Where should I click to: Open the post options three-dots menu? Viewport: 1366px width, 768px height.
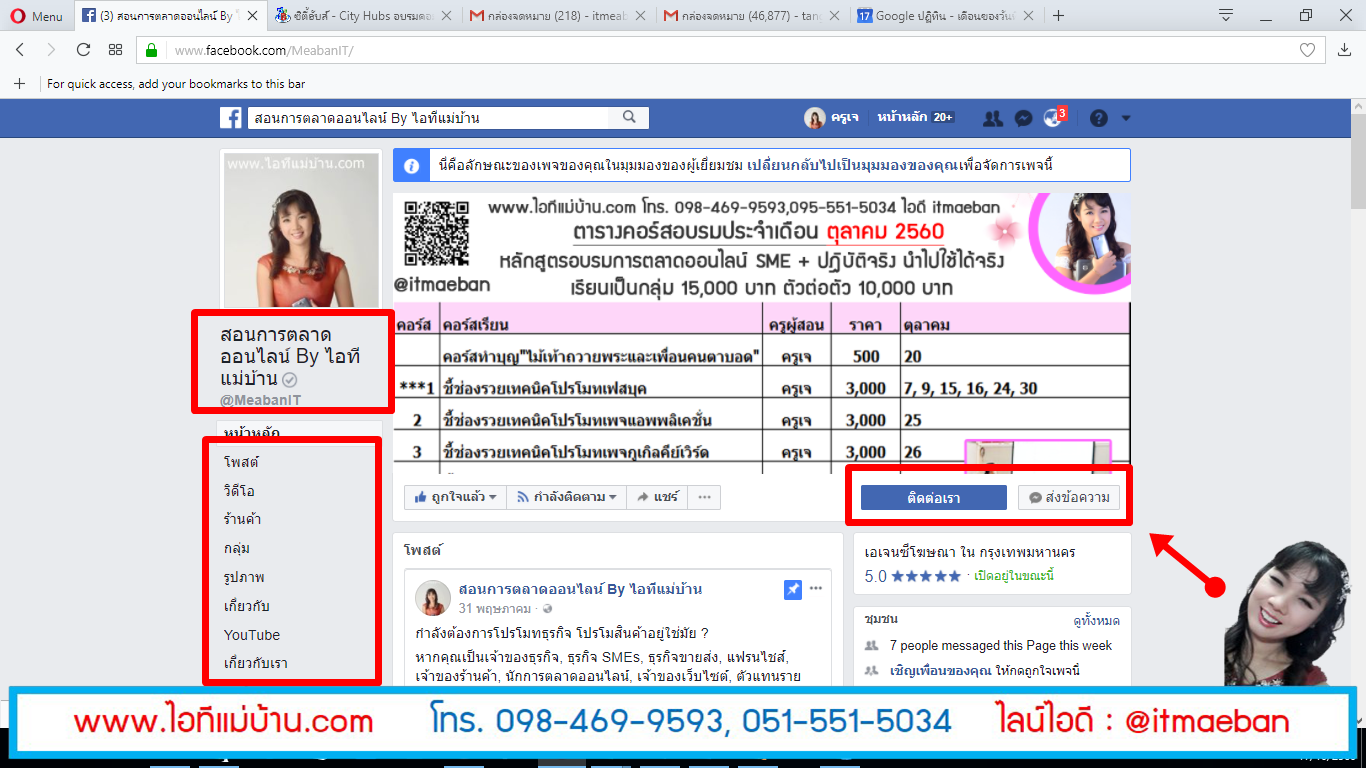[x=816, y=588]
